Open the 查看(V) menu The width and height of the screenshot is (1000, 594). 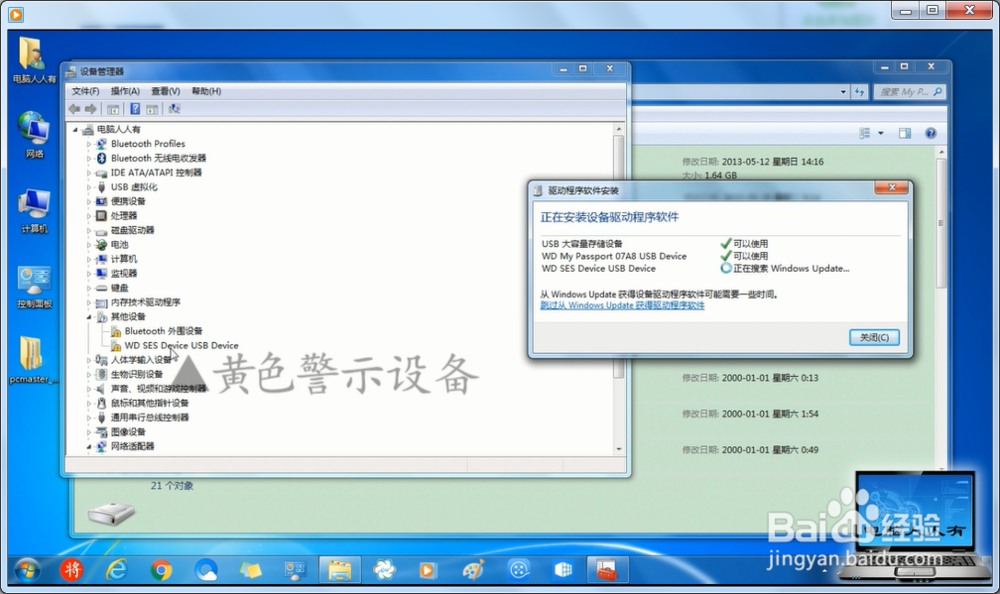165,91
